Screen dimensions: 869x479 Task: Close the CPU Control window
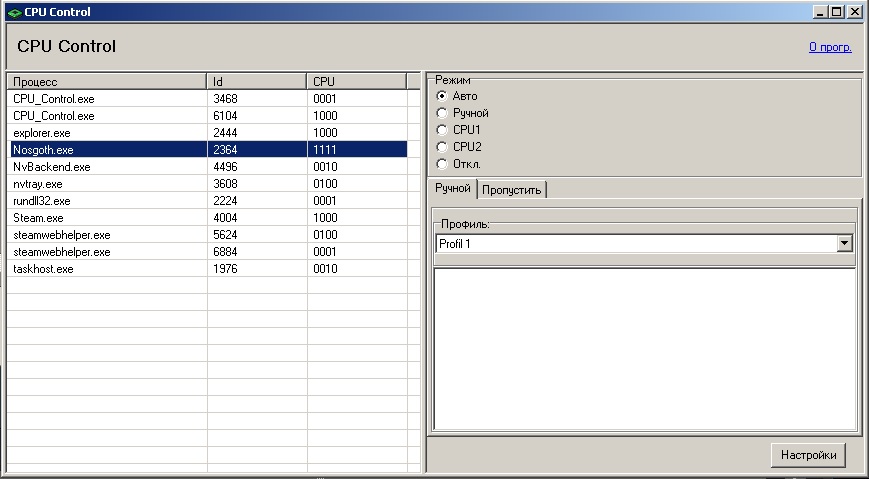click(x=855, y=12)
